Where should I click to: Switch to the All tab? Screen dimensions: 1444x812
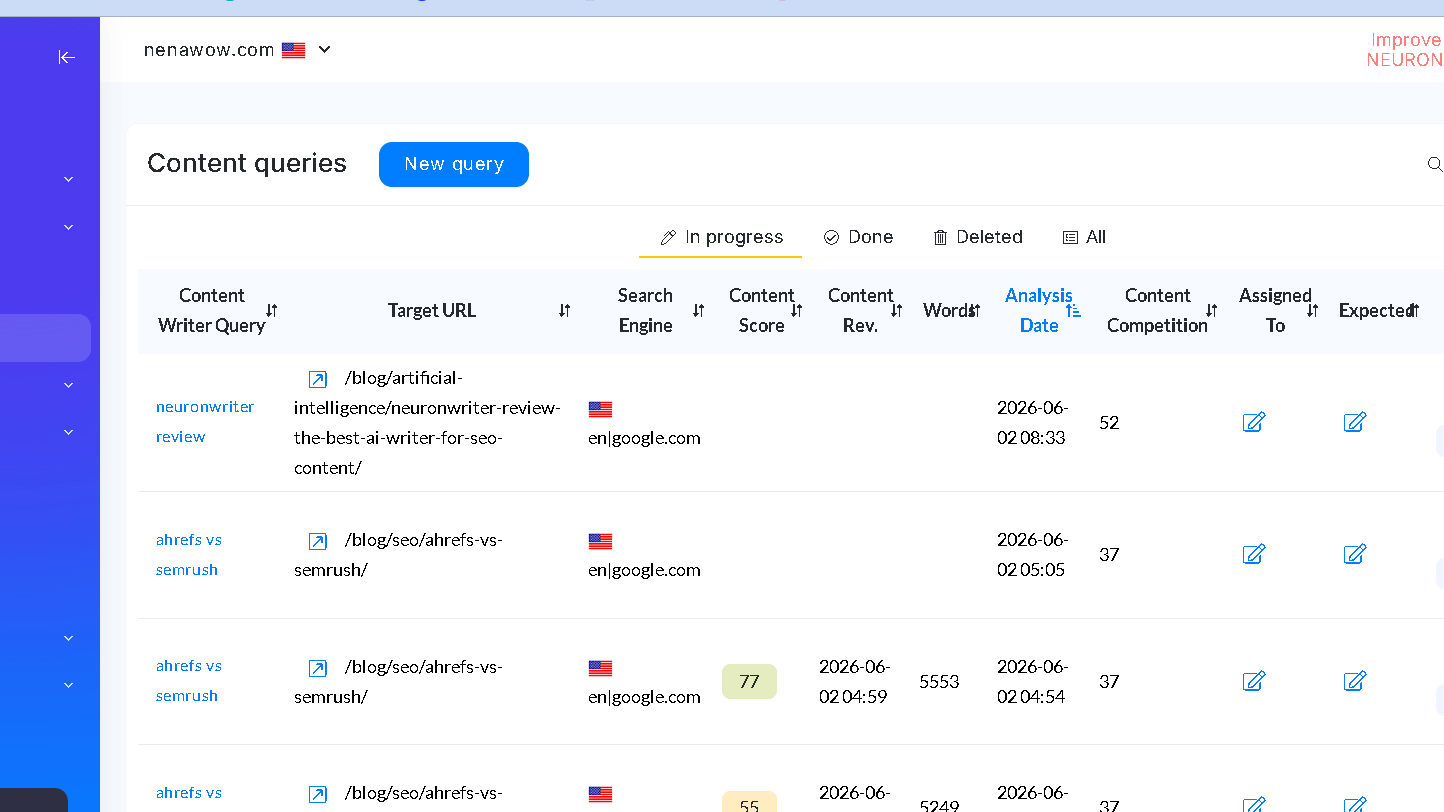[1084, 237]
